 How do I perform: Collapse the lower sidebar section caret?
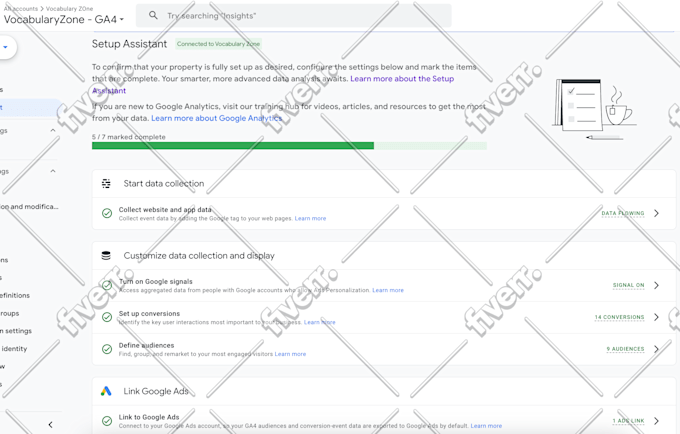(x=53, y=171)
